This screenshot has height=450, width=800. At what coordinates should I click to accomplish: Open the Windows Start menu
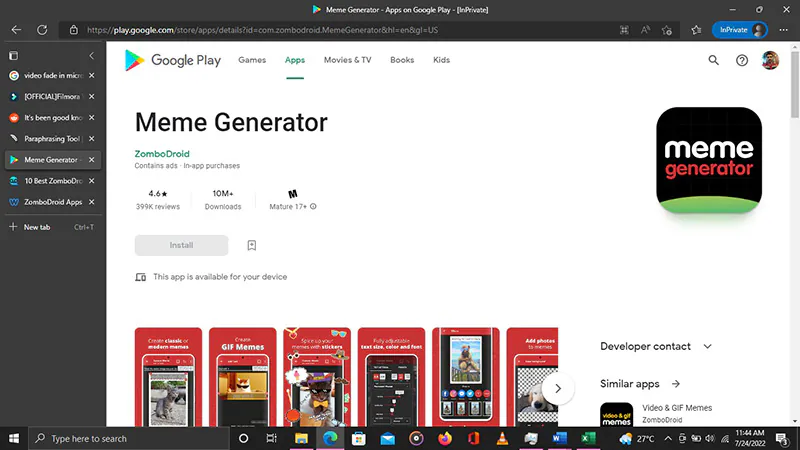[14, 438]
